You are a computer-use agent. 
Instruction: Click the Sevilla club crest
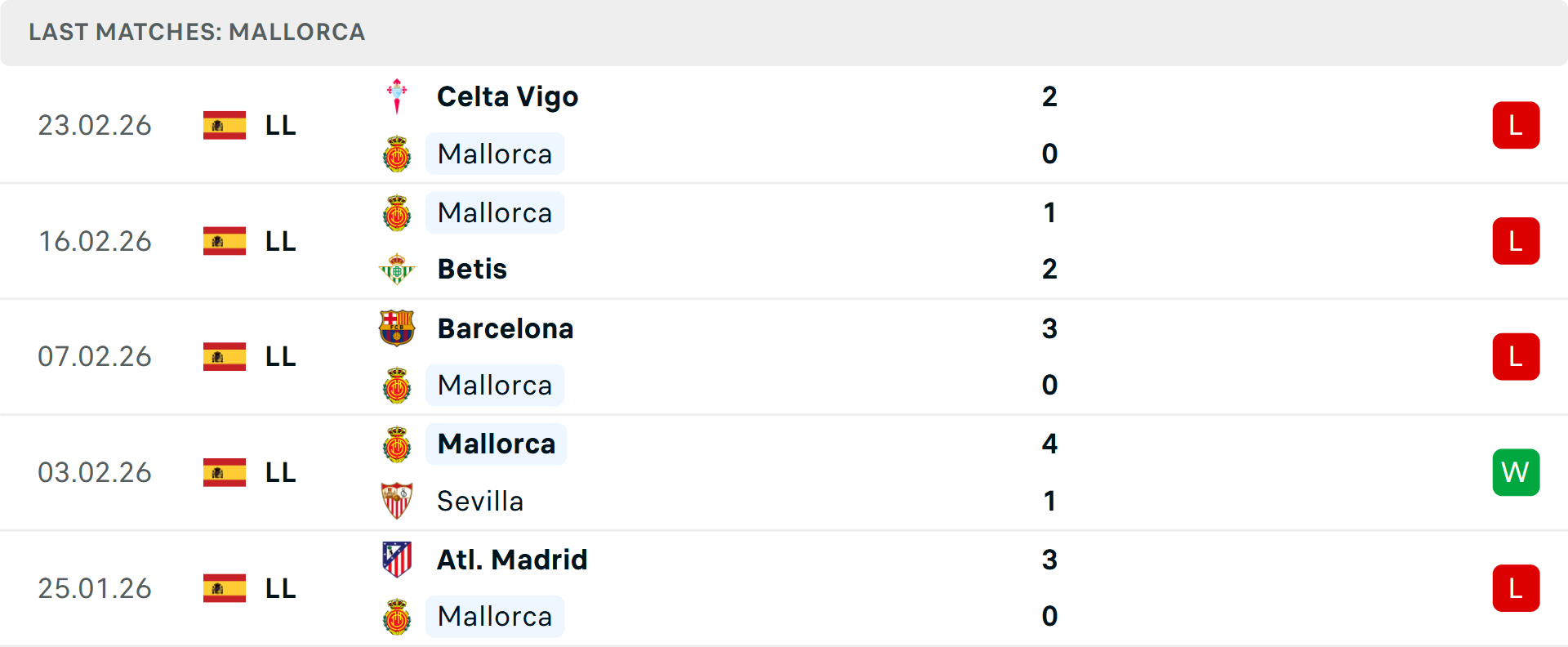[397, 501]
